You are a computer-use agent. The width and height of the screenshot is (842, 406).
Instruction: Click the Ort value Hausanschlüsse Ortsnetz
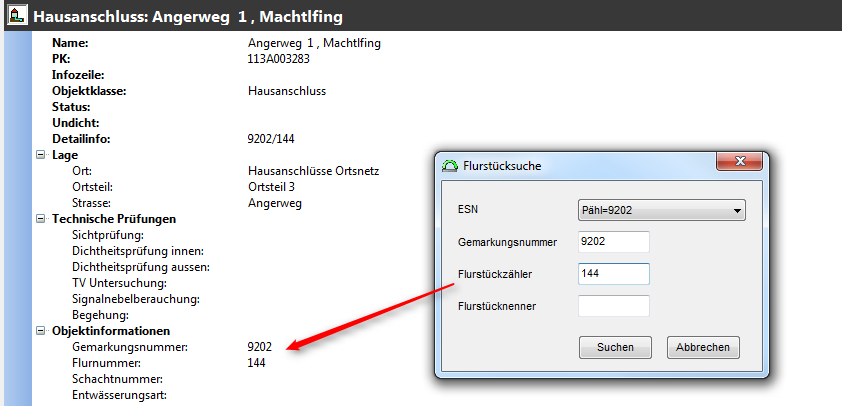(x=314, y=171)
